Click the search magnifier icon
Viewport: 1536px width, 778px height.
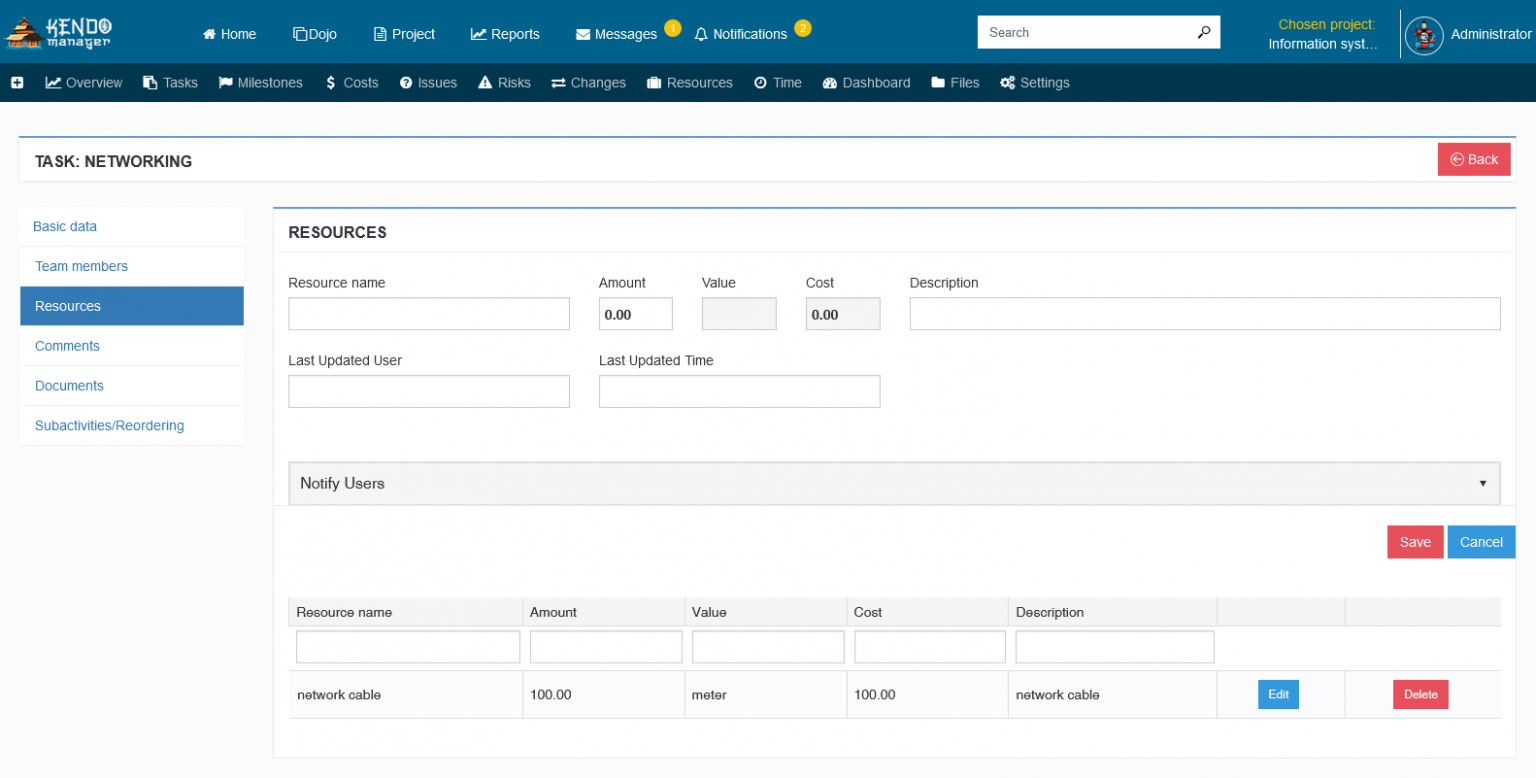(x=1204, y=32)
